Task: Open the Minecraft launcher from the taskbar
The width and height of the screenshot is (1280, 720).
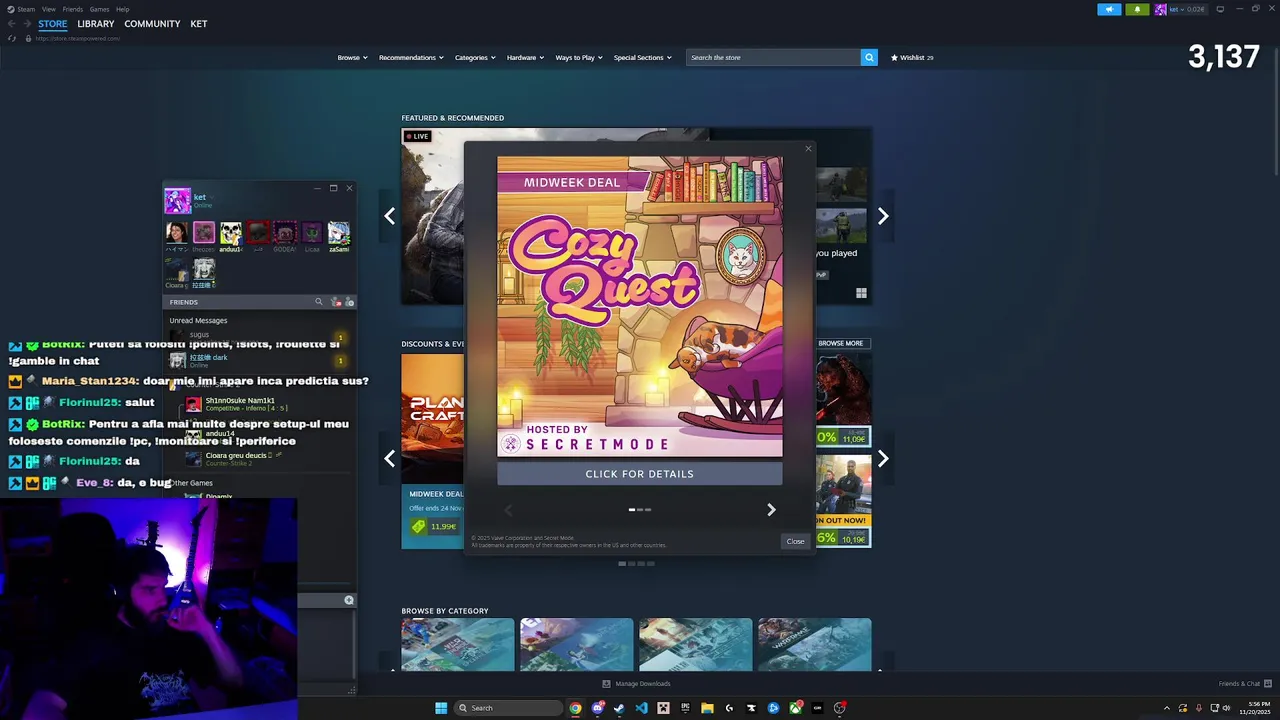Action: pyautogui.click(x=663, y=708)
